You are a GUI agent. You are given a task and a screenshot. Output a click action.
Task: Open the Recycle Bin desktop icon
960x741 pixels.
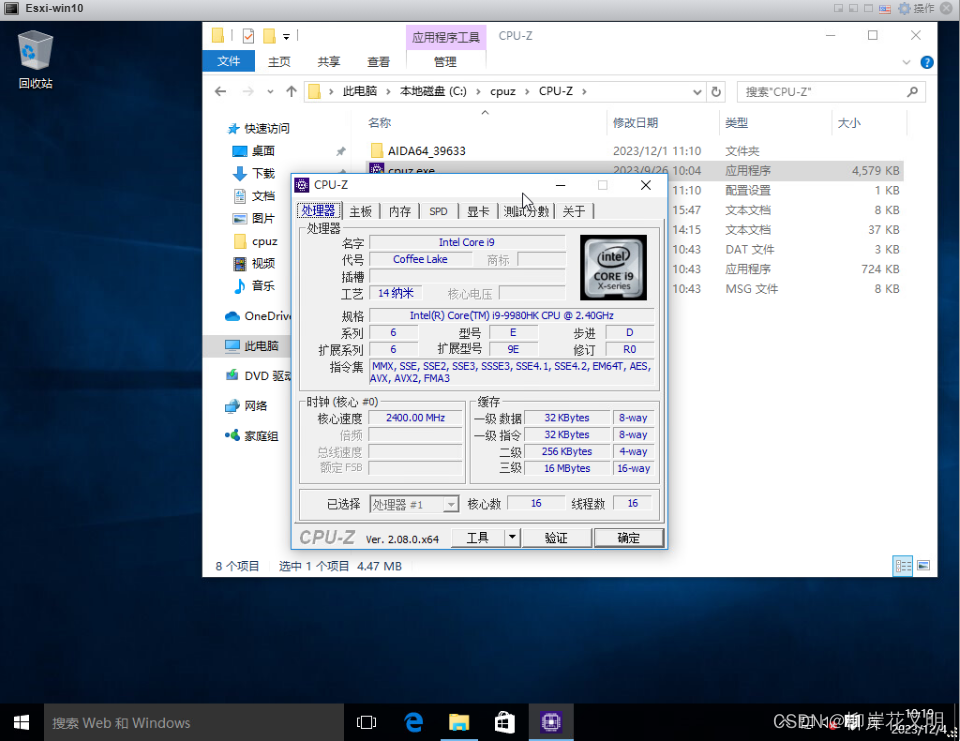tap(35, 59)
